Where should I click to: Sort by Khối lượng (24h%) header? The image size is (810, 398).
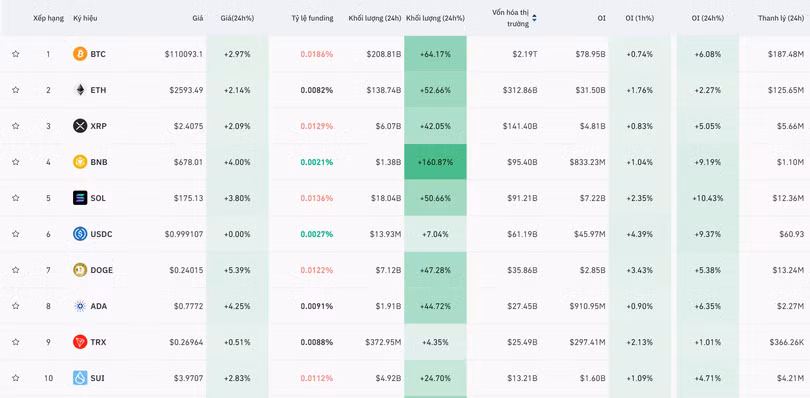pos(435,18)
